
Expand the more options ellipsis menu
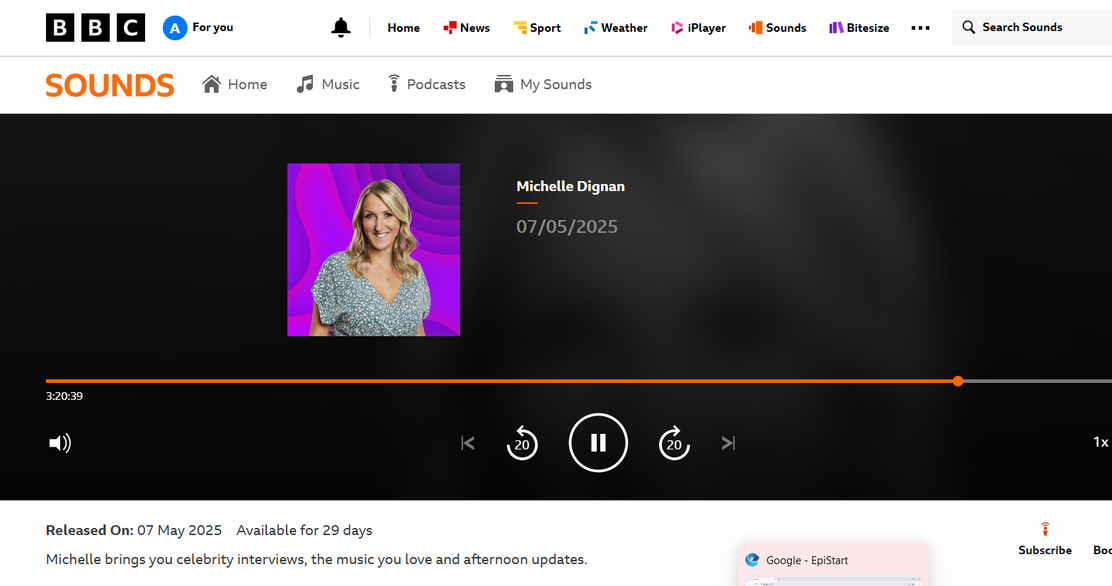pos(921,28)
